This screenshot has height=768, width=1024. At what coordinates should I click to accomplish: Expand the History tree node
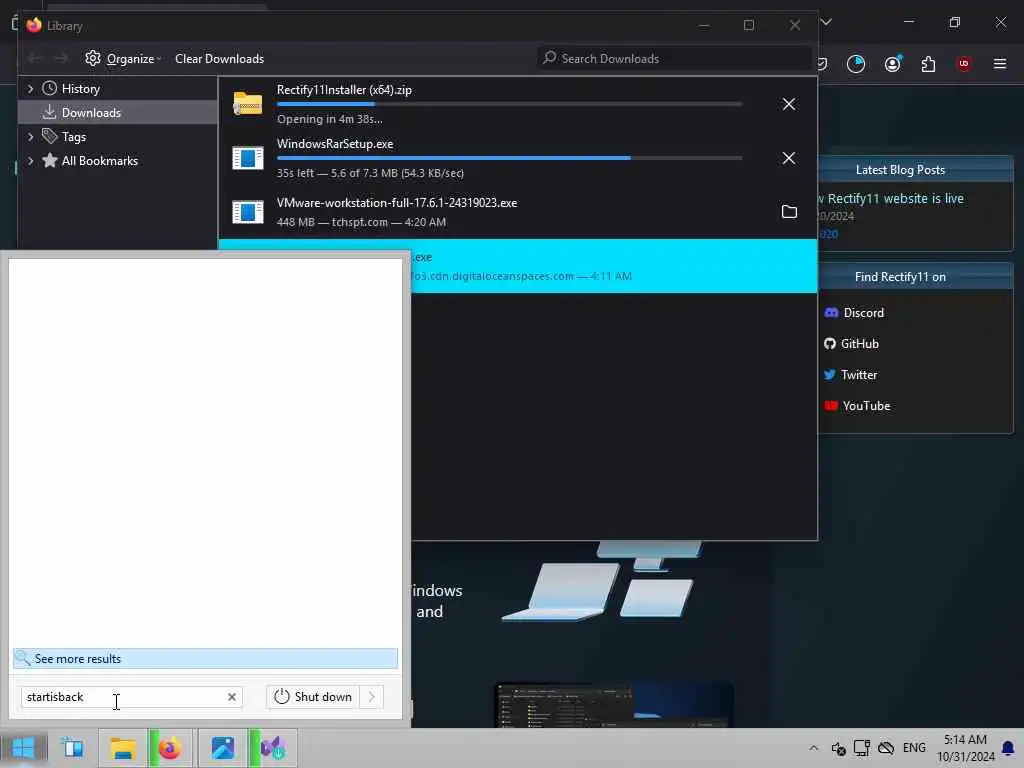click(30, 88)
